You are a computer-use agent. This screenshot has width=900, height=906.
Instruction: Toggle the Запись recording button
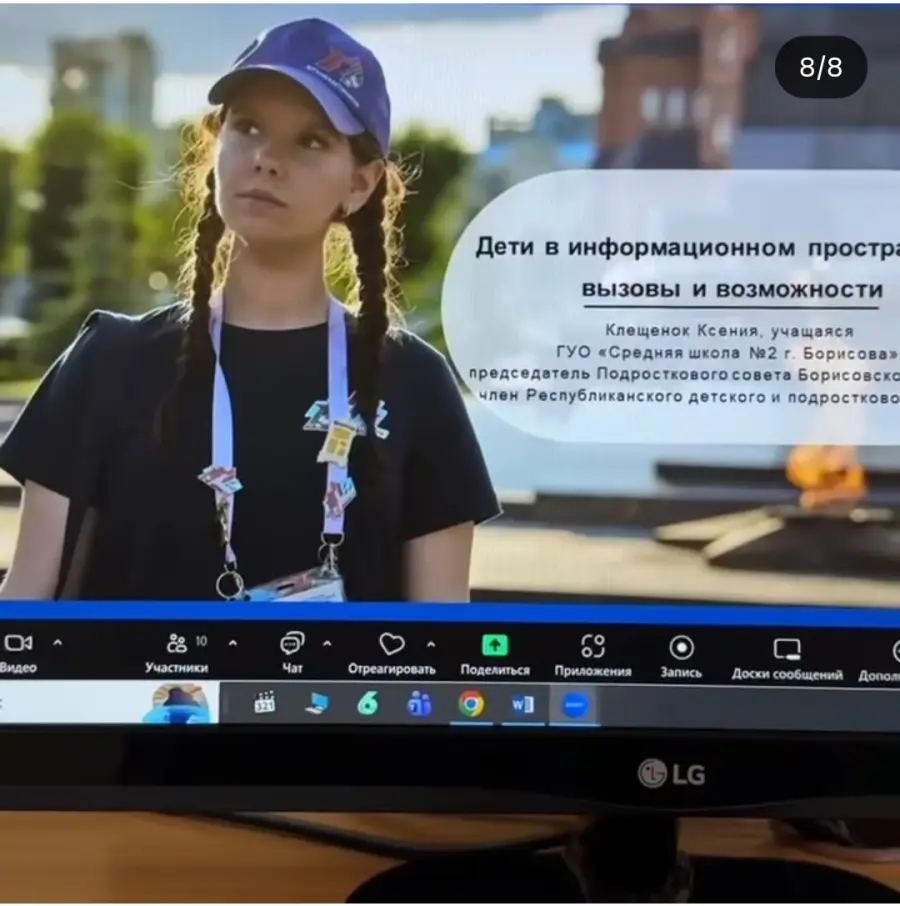[681, 647]
